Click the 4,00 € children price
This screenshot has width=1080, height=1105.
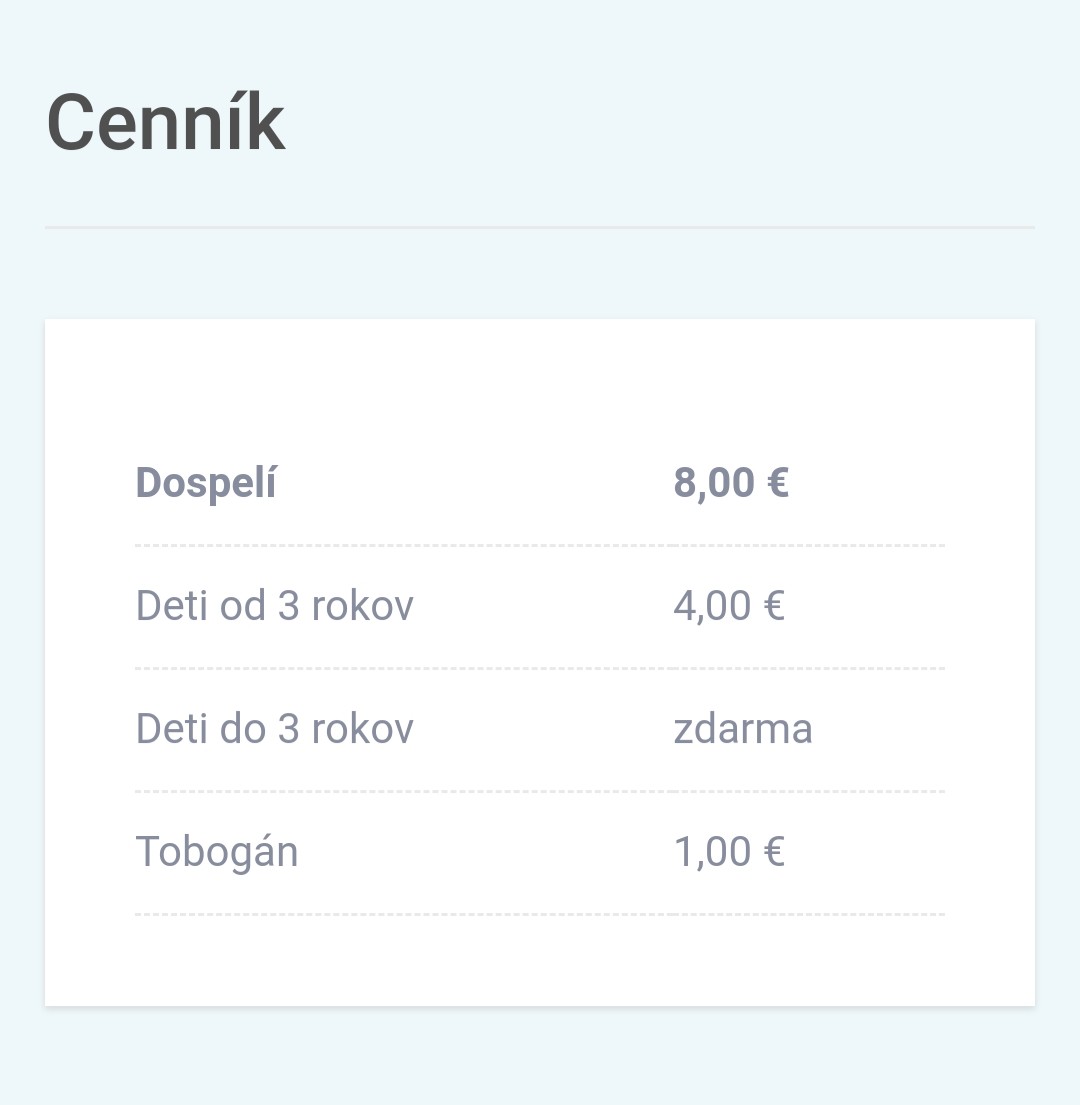(729, 606)
